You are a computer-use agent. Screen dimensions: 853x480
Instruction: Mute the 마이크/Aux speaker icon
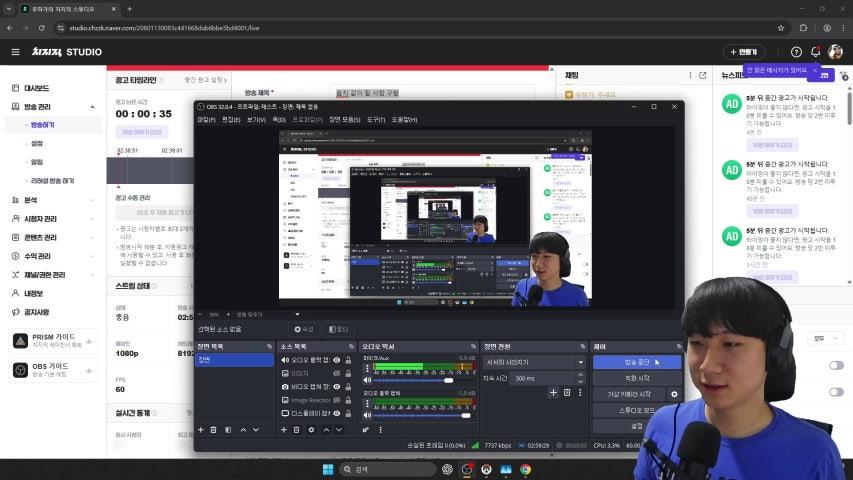pyautogui.click(x=368, y=380)
